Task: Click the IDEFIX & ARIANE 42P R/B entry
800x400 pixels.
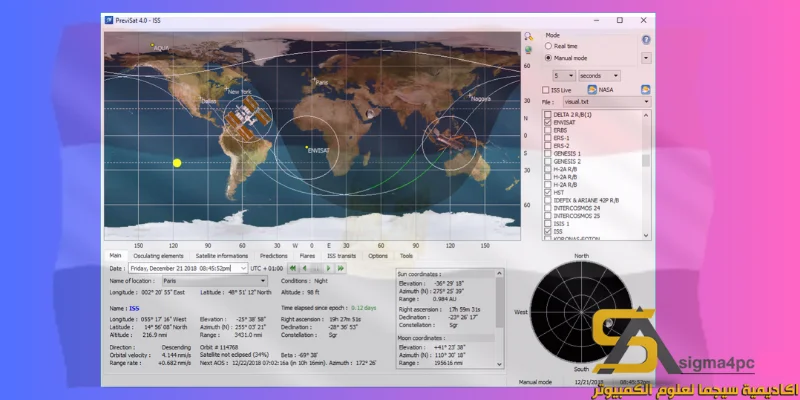Action: [586, 201]
